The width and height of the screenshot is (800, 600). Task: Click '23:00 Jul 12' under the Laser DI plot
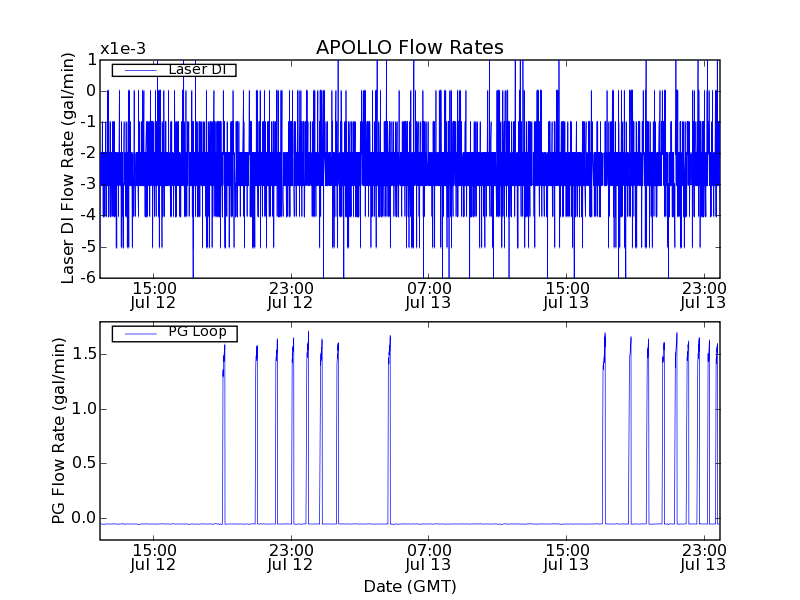coord(291,295)
